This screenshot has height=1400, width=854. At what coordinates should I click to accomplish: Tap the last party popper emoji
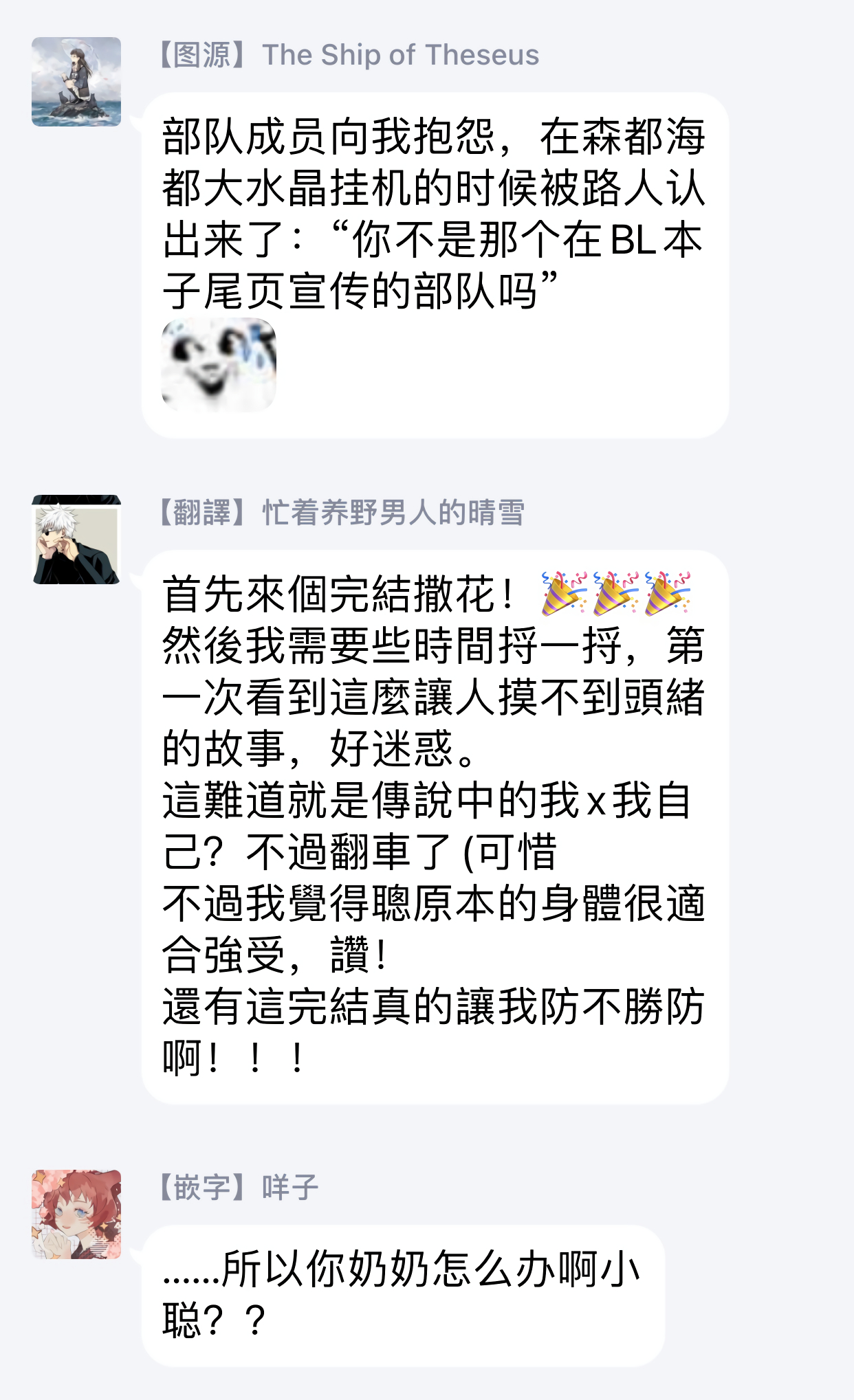(668, 593)
